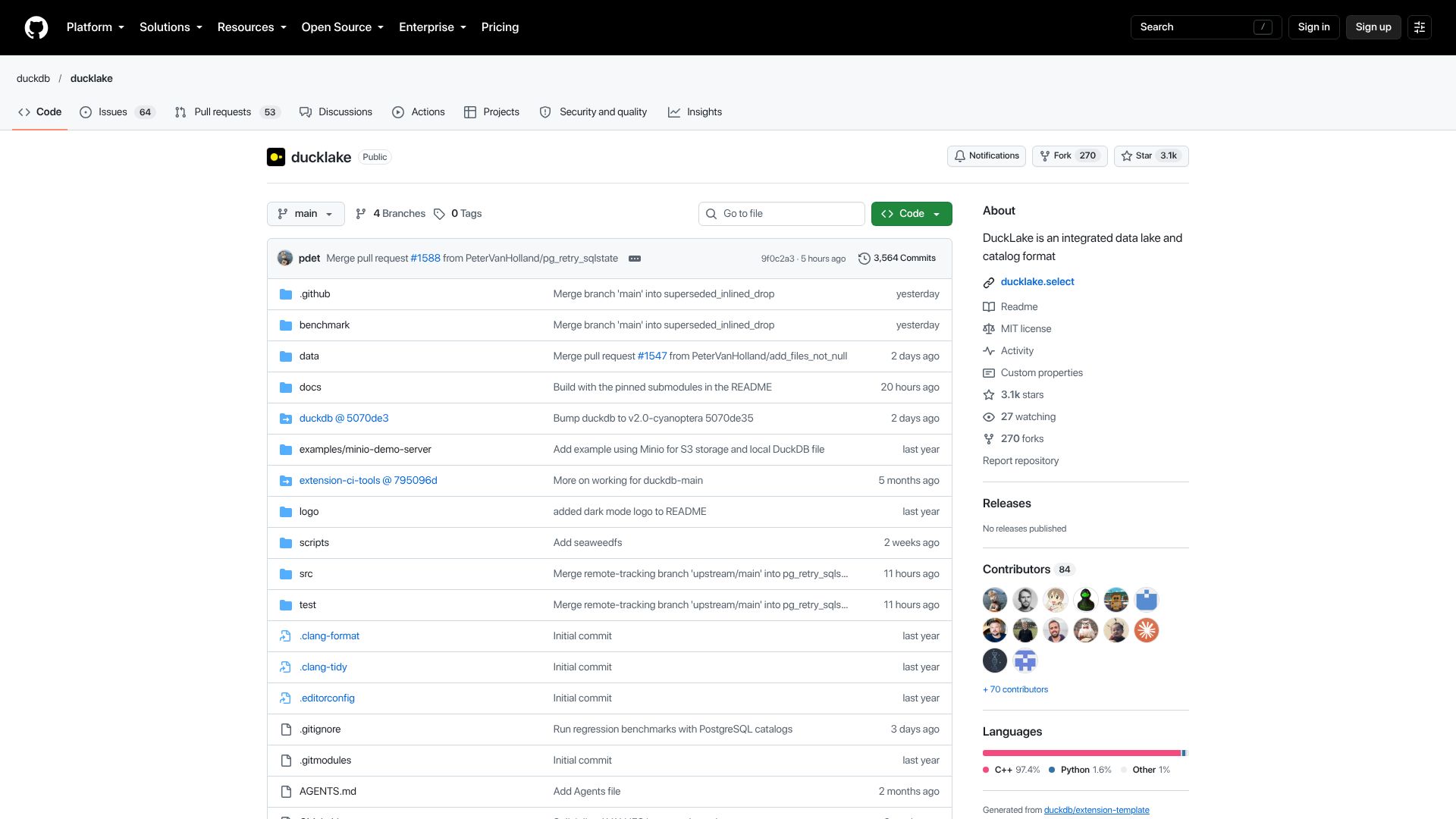The height and width of the screenshot is (819, 1456).
Task: Switch to the Issues tab
Action: tap(118, 112)
